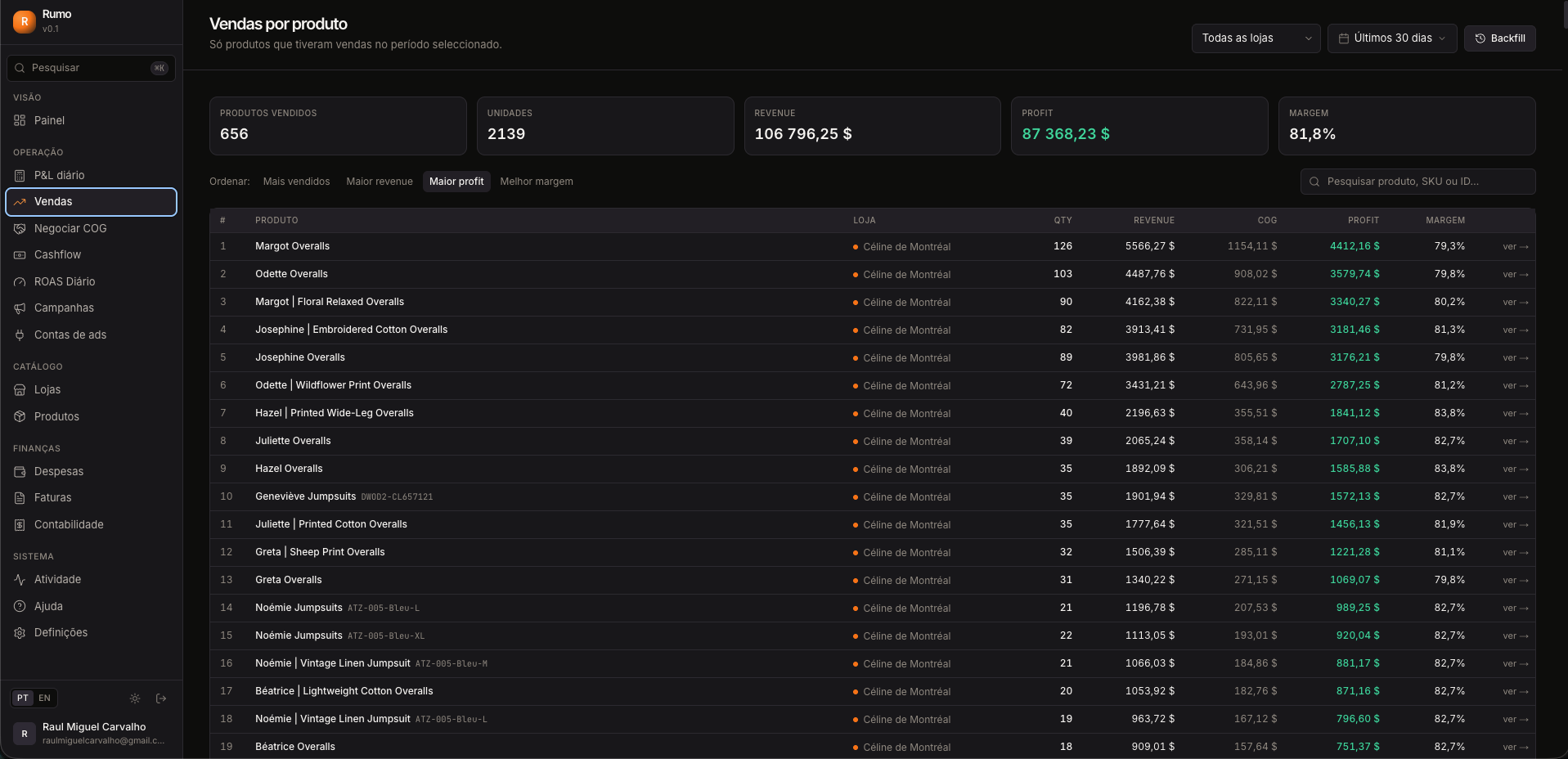This screenshot has height=759, width=1568.
Task: Click ver link for Greta Overalls row
Action: pos(1516,581)
